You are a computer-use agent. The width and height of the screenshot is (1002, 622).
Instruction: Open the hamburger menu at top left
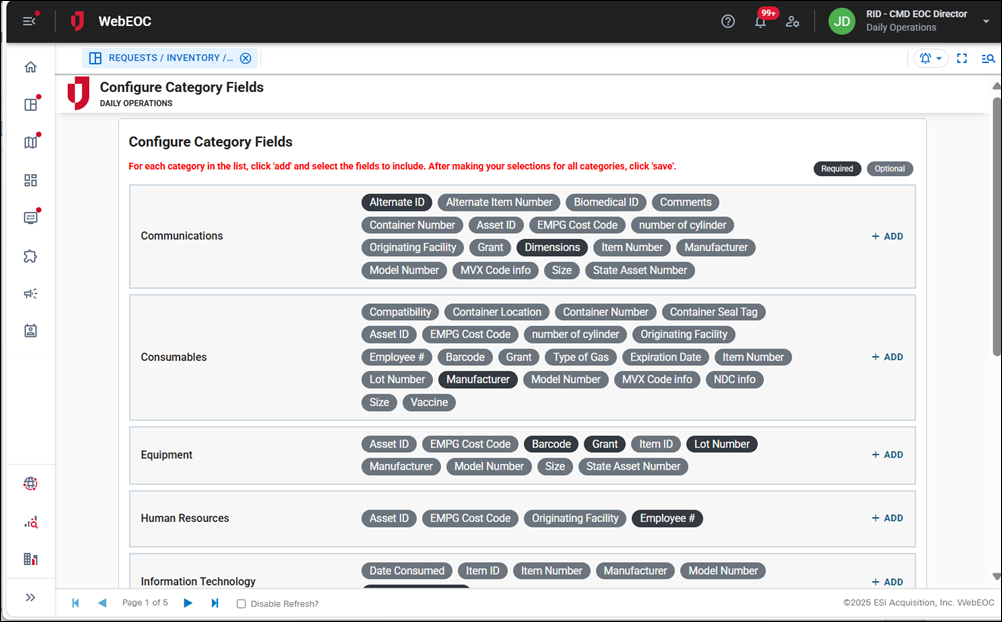click(x=26, y=20)
